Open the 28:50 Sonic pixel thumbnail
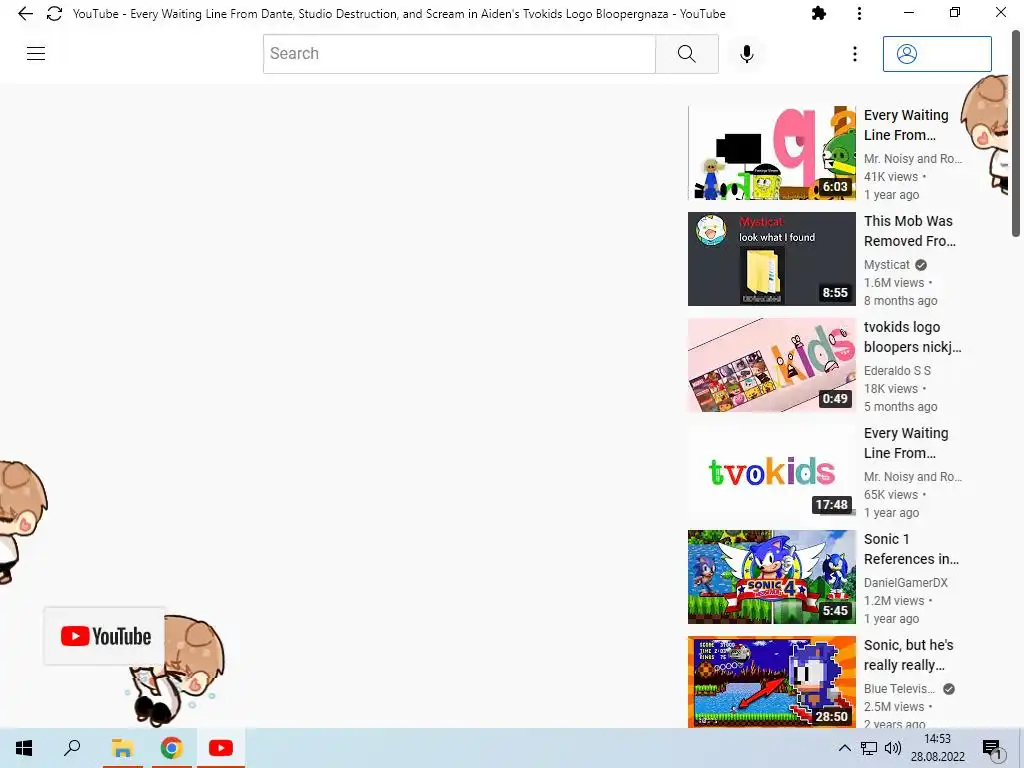This screenshot has width=1024, height=768. tap(771, 682)
